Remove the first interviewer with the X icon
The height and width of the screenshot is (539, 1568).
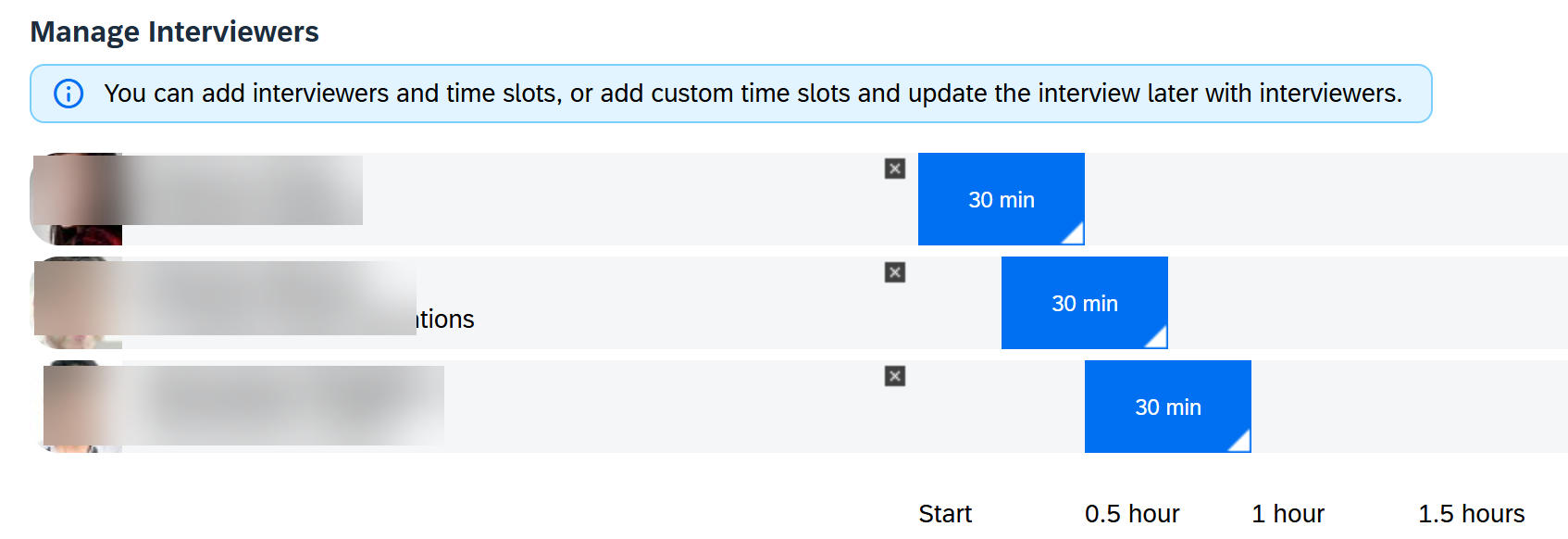894,169
